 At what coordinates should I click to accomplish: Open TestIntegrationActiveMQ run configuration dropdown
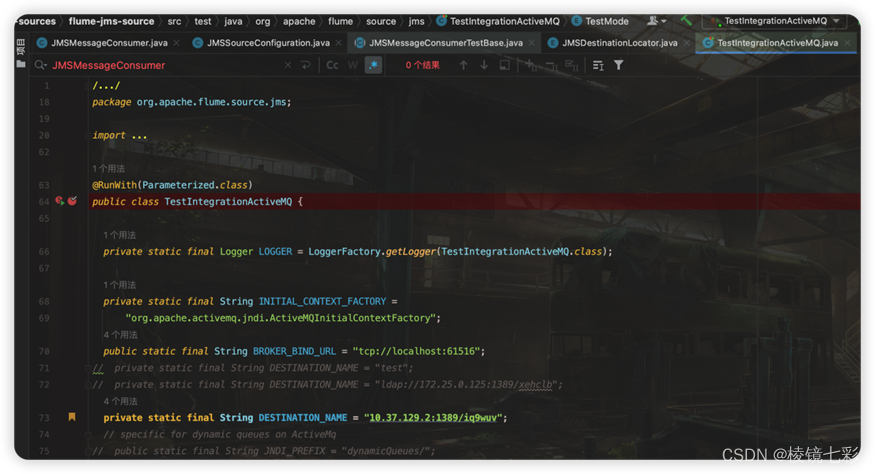pos(775,21)
